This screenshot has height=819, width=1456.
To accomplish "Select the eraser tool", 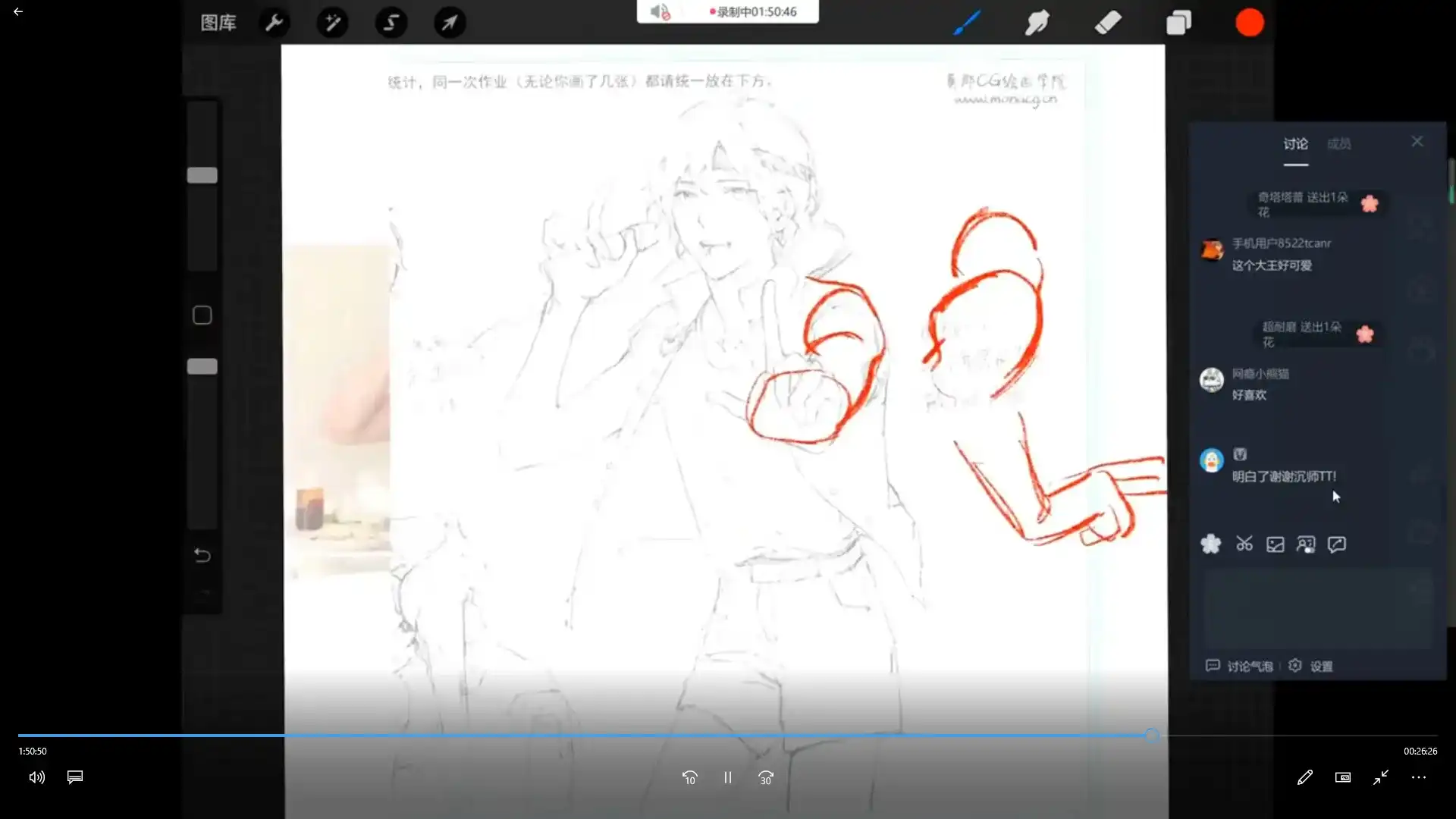I will (x=1108, y=23).
